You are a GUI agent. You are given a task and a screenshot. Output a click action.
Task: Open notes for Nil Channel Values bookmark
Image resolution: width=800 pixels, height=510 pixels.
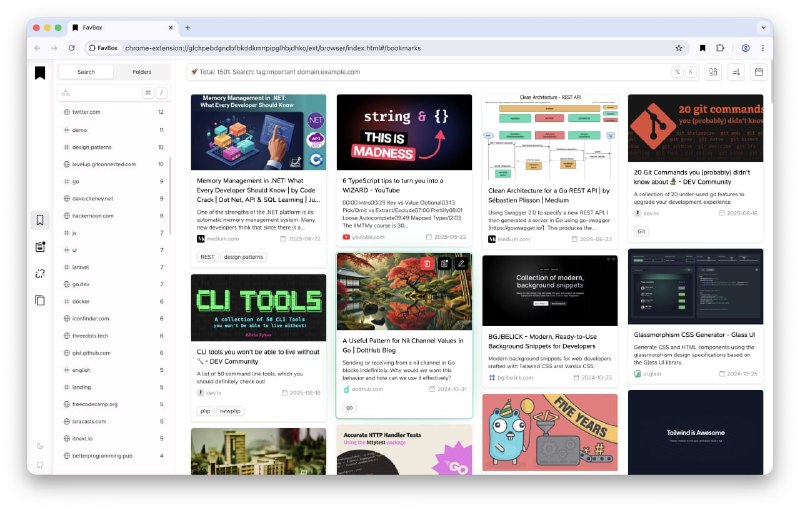pos(444,264)
